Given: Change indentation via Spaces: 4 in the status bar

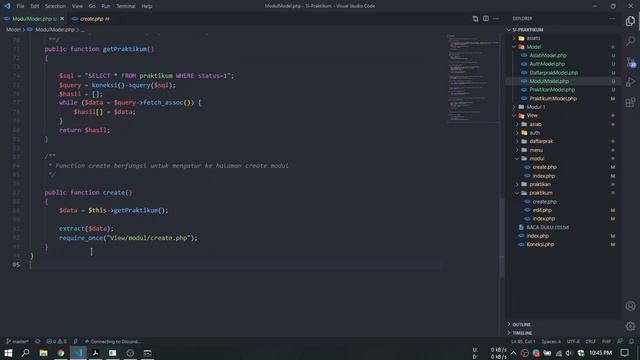Looking at the screenshot, I should [x=551, y=341].
